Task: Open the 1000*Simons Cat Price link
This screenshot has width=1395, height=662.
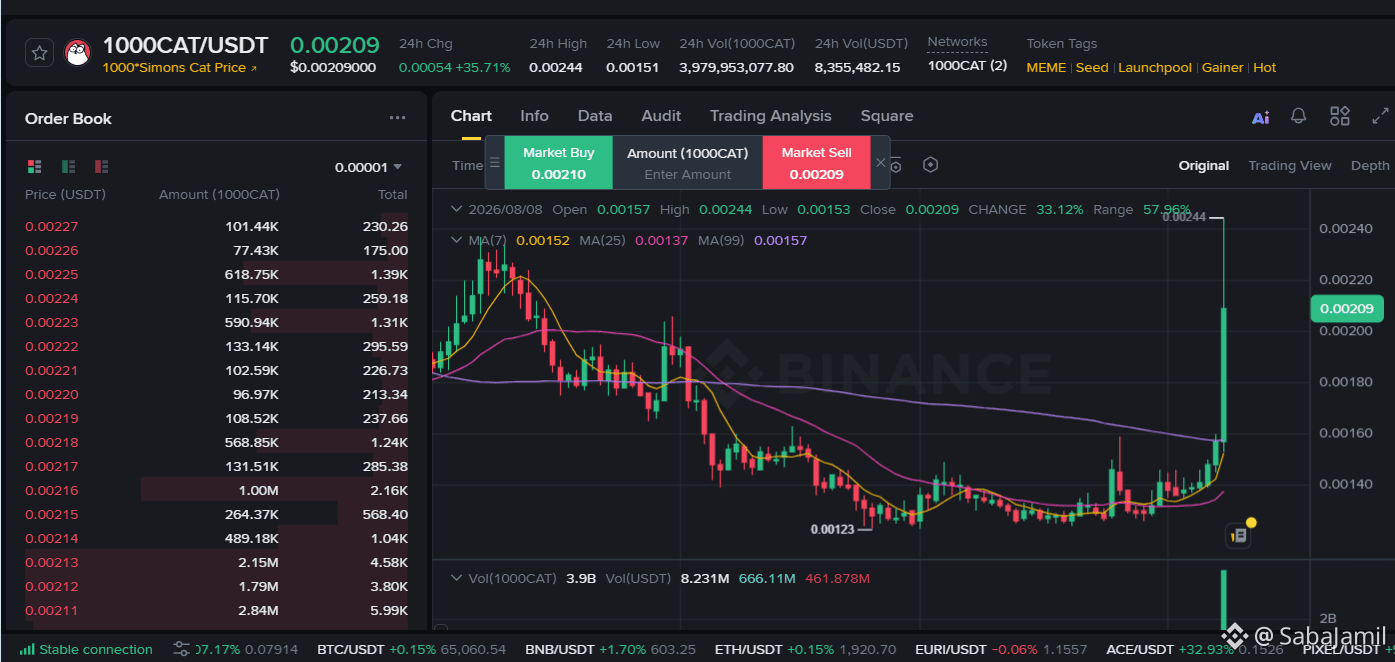Action: point(180,68)
